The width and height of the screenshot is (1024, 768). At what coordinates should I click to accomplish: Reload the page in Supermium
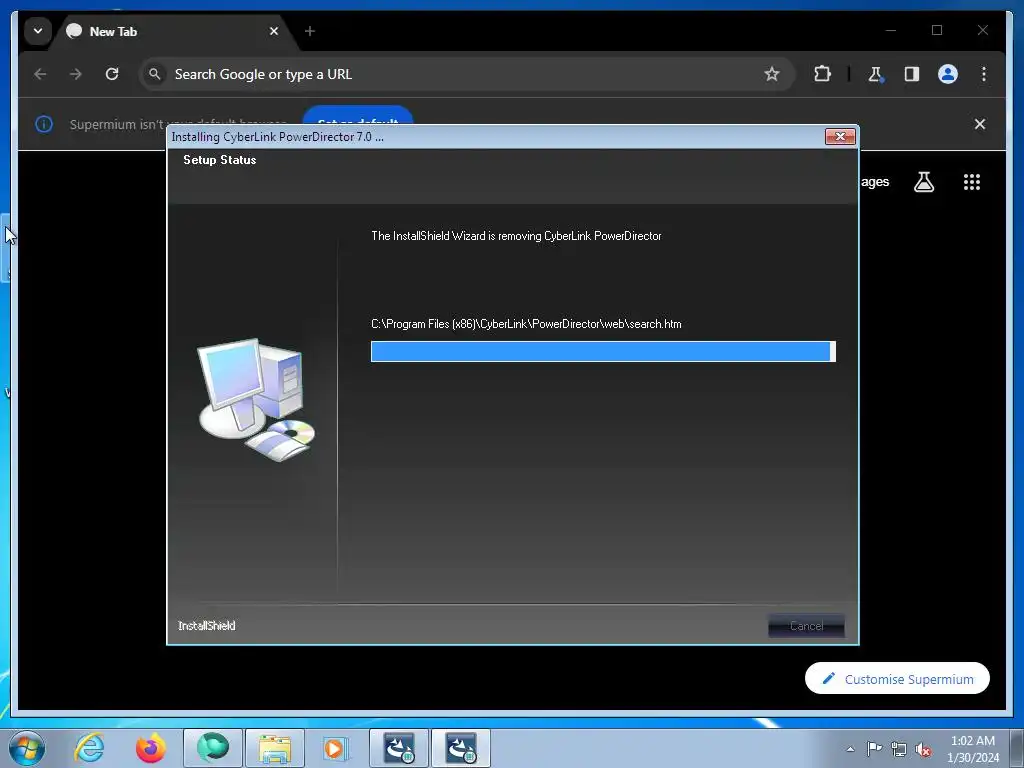coord(112,74)
